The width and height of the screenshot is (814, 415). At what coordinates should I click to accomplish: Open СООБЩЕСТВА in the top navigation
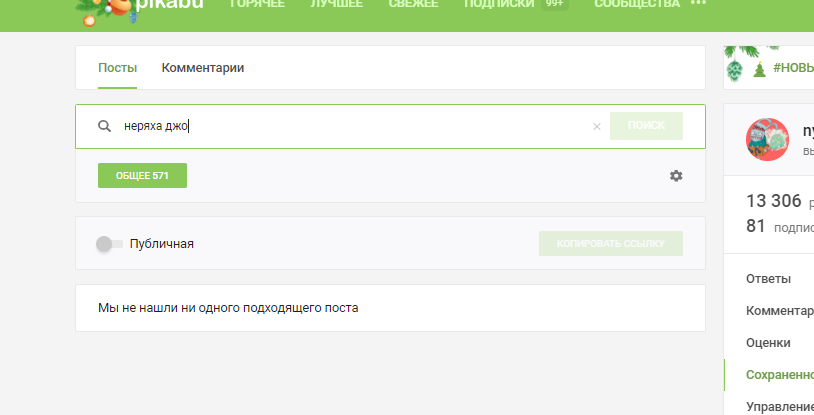click(x=637, y=4)
